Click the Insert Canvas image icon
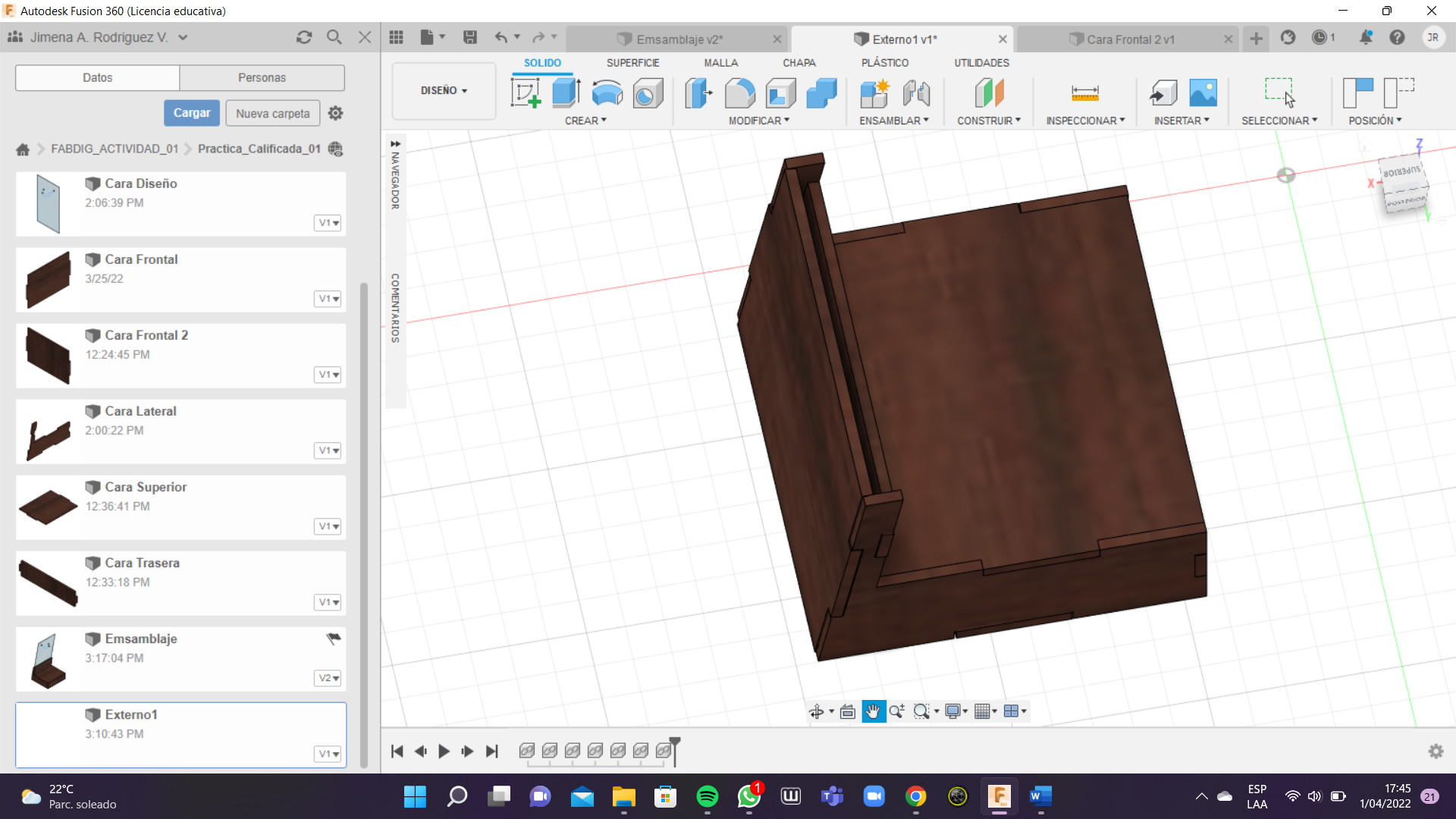1456x819 pixels. 1203,93
